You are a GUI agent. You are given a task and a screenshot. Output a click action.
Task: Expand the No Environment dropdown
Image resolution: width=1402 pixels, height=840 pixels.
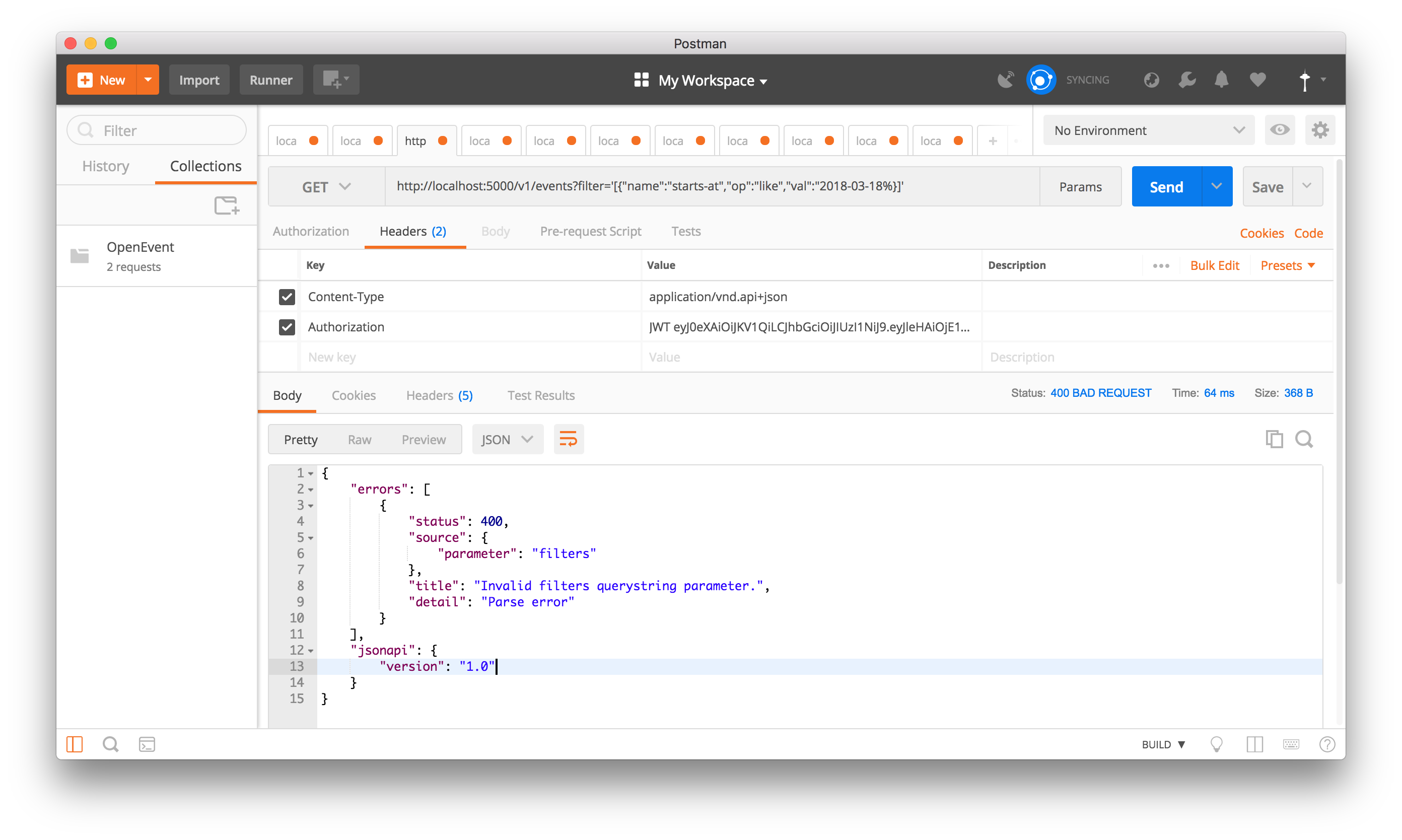1148,130
